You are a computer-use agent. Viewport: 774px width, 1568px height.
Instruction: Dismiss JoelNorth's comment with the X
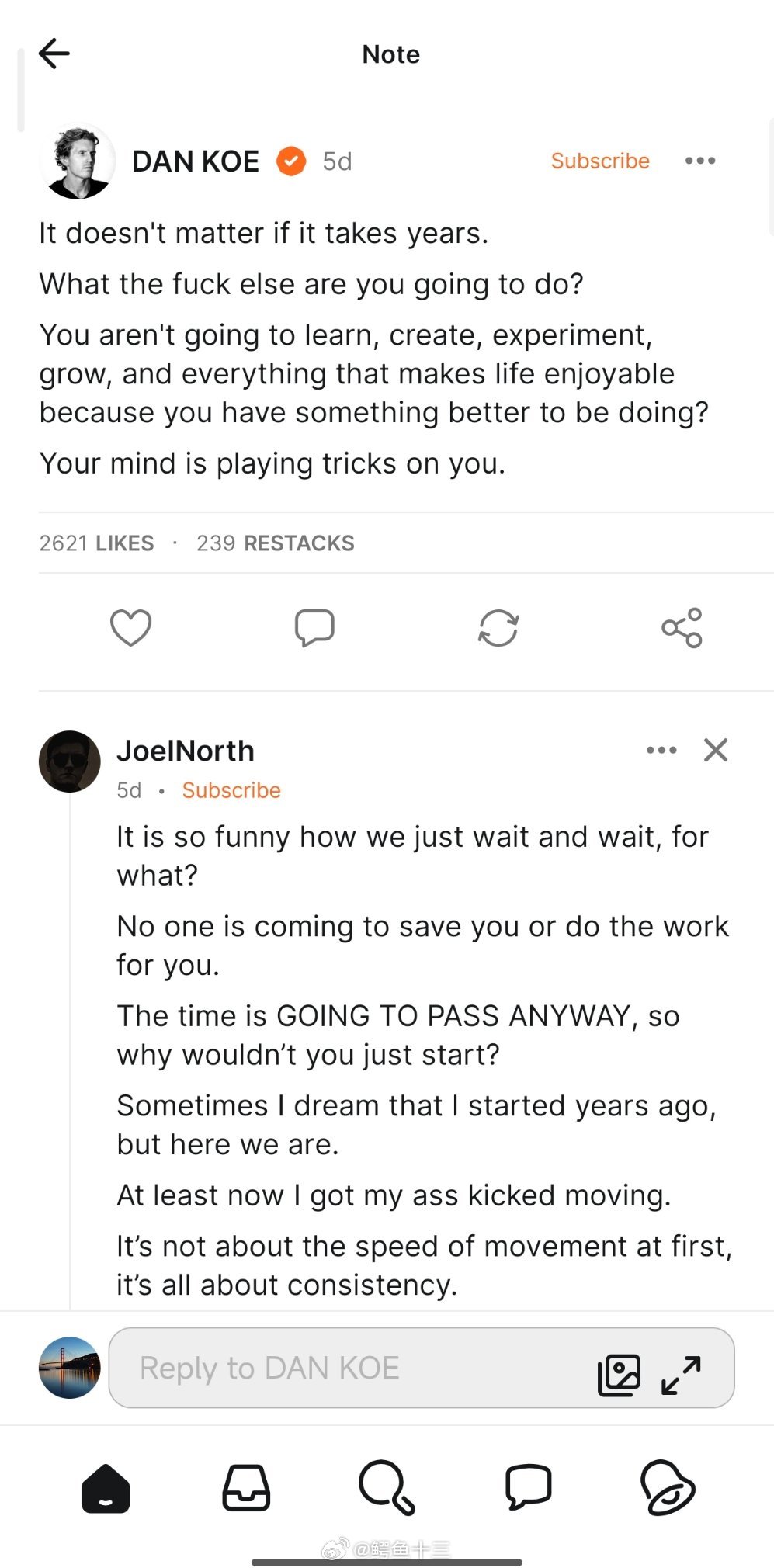coord(715,750)
